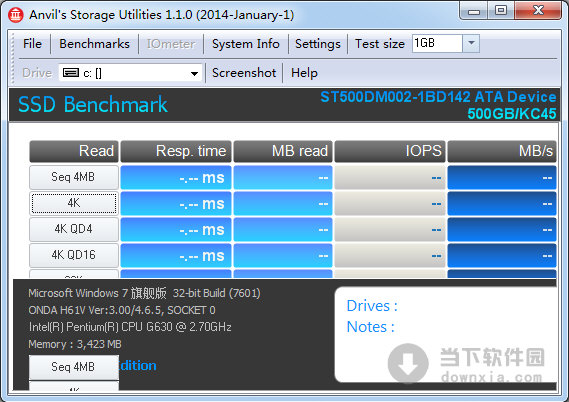Click the Intel Pentium CPU G630 line

(130, 327)
